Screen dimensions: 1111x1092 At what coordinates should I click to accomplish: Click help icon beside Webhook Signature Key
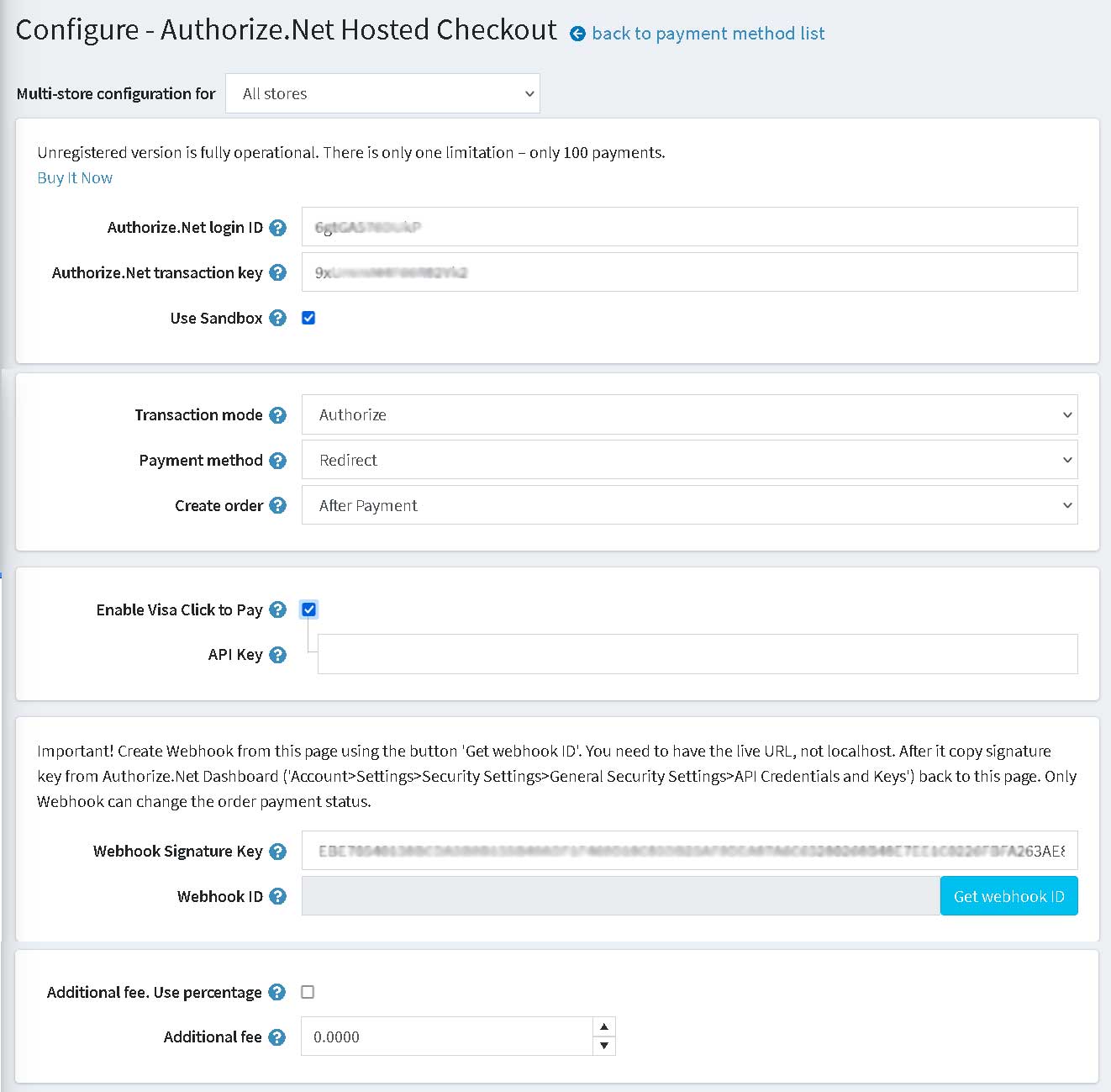(x=277, y=852)
